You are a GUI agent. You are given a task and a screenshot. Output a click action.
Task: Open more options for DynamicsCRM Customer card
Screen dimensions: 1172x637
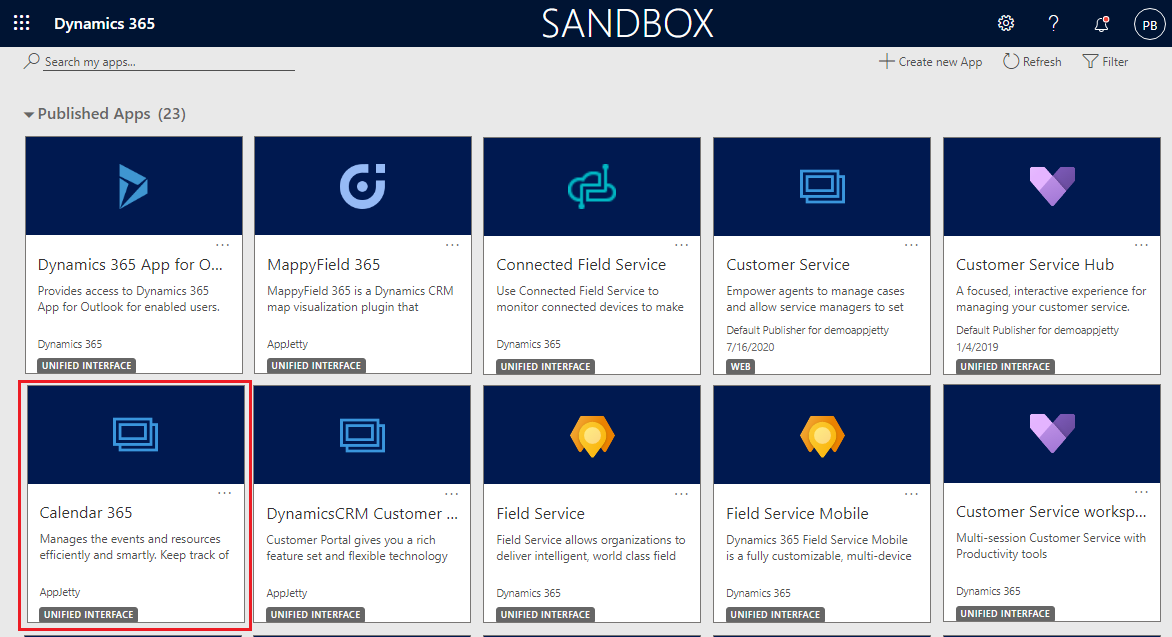click(x=451, y=493)
